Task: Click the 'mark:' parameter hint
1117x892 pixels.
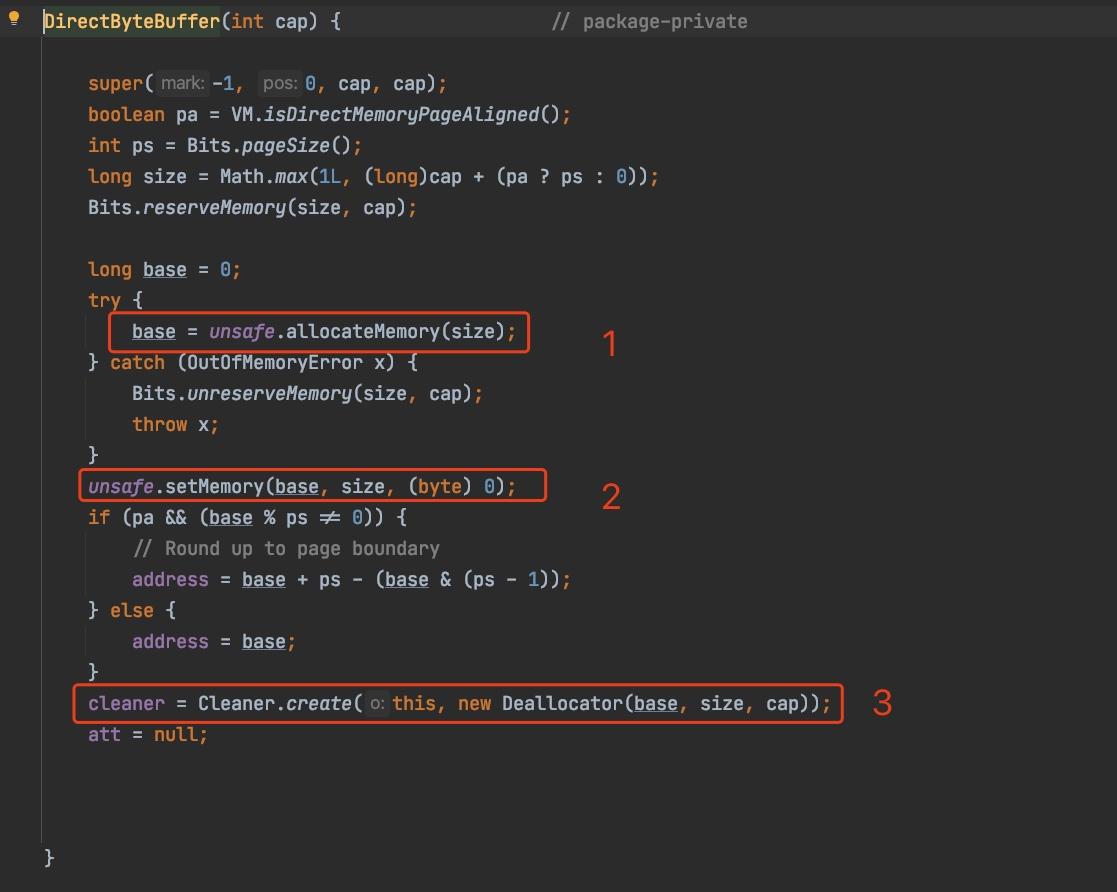Action: tap(182, 83)
